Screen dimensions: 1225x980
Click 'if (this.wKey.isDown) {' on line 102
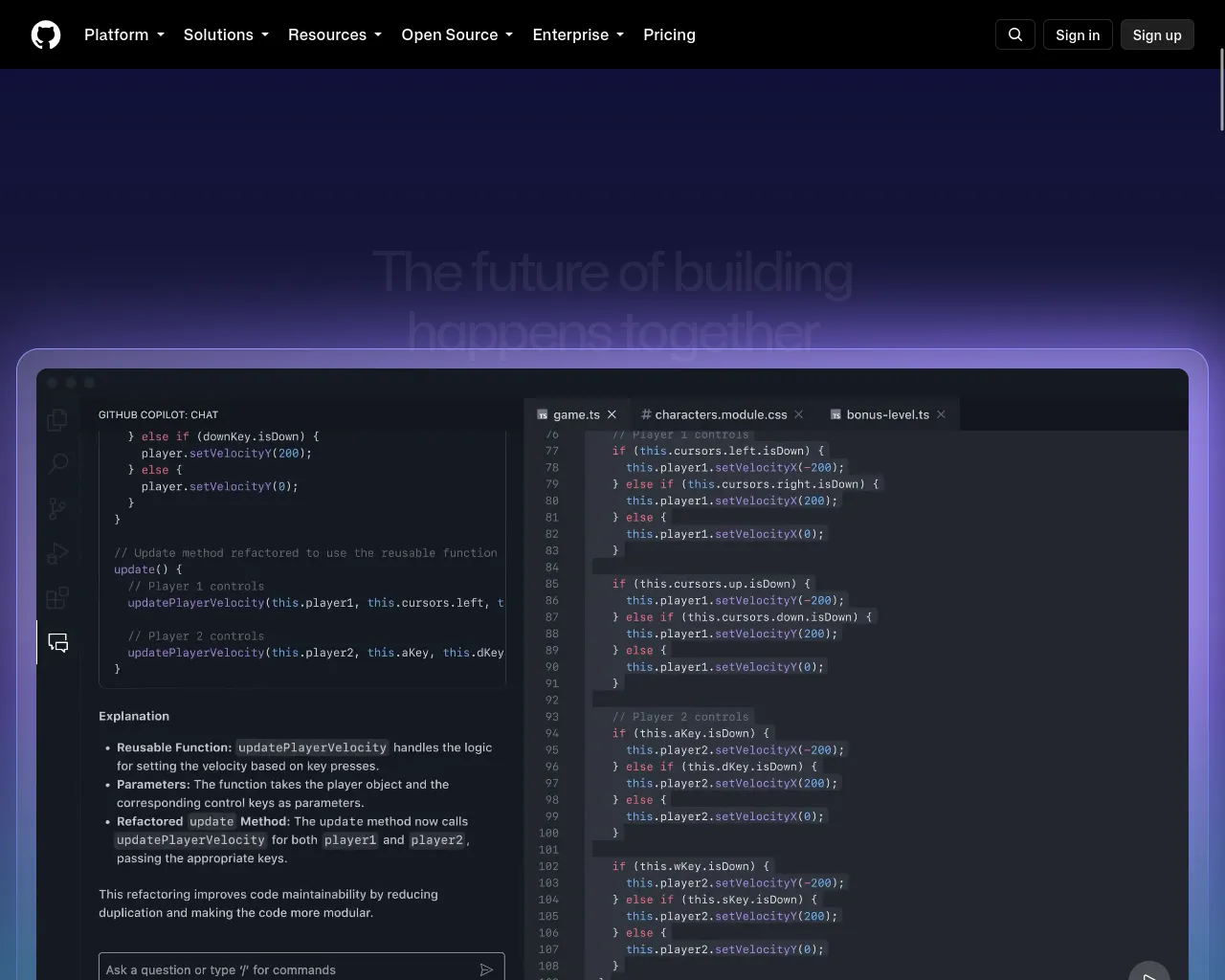tap(691, 866)
